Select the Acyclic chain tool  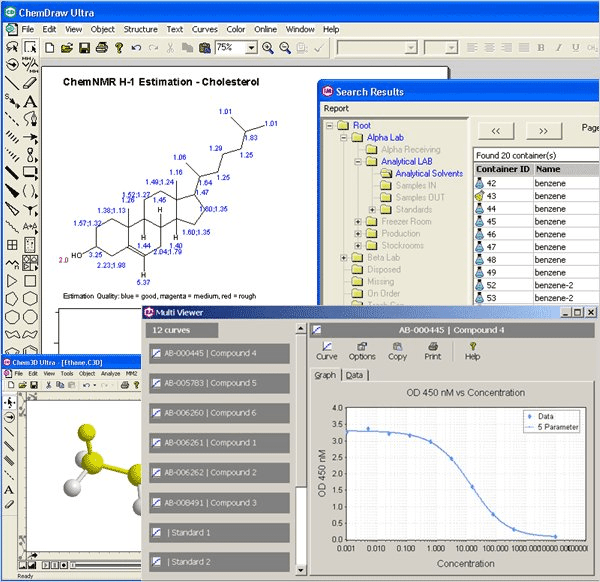pyautogui.click(x=12, y=263)
